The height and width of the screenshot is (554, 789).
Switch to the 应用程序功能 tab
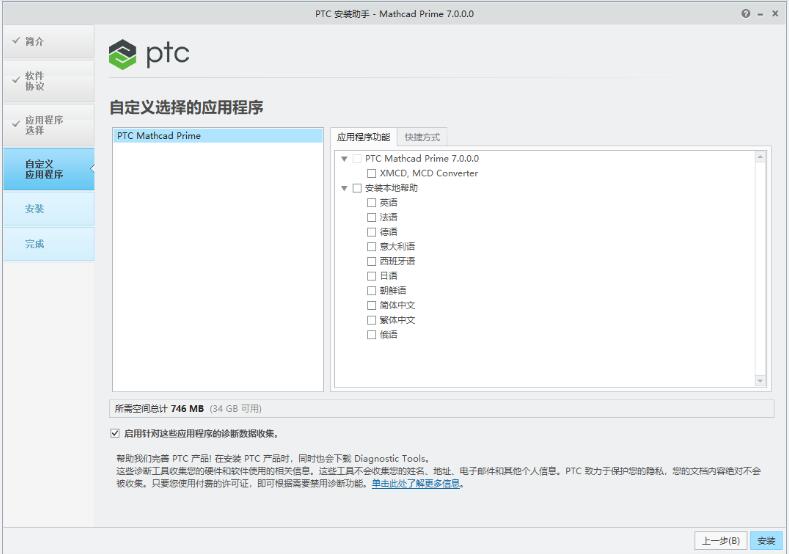(x=363, y=137)
